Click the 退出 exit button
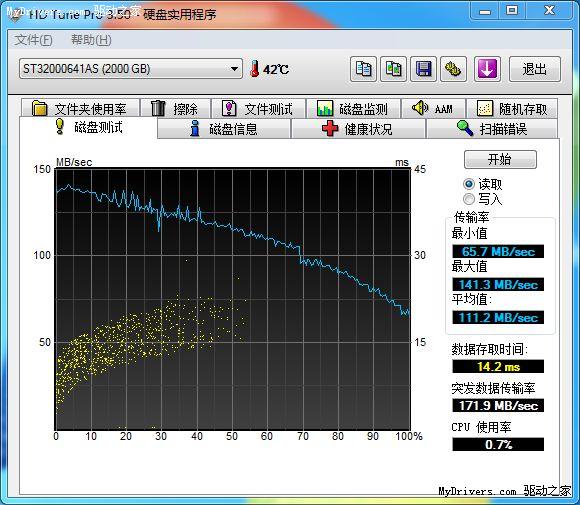Viewport: 580px width, 505px height. point(535,69)
